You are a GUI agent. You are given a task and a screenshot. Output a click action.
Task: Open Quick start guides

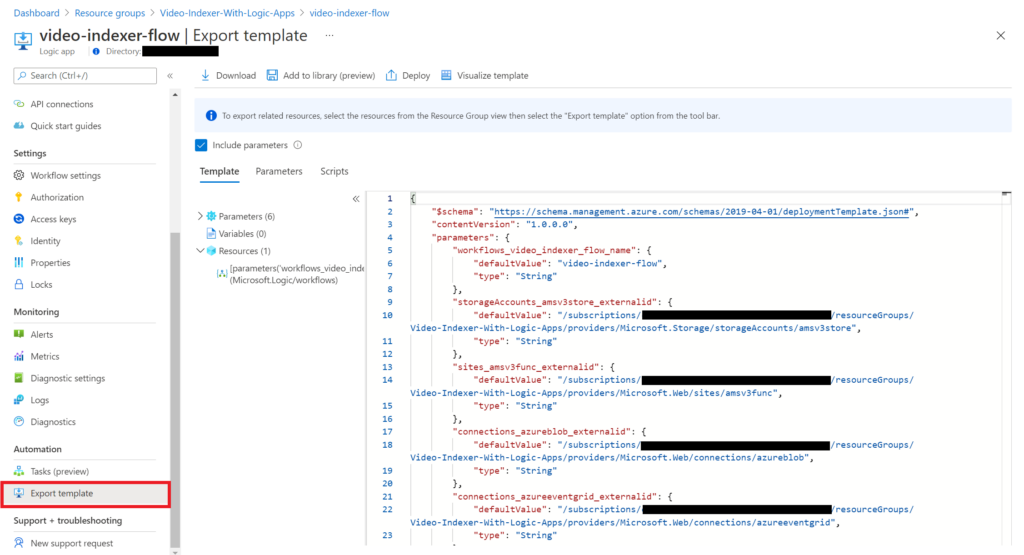click(x=65, y=125)
